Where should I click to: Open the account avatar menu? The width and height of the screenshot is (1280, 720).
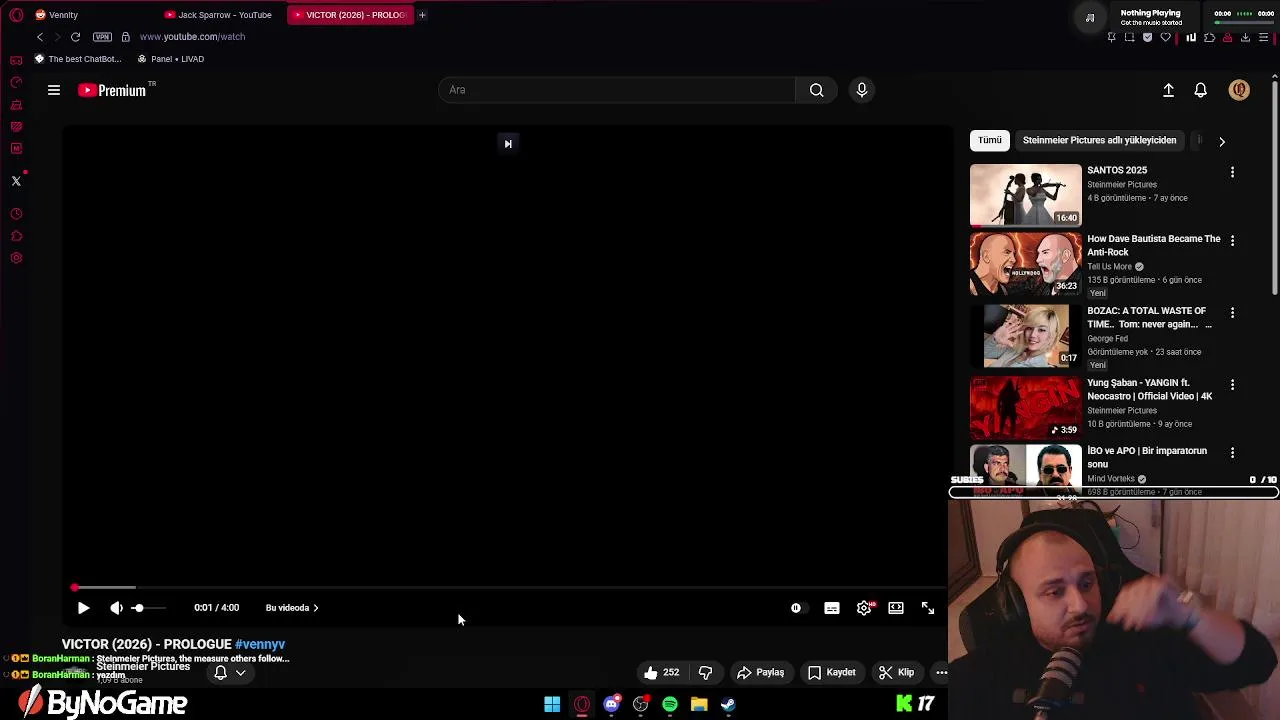[1239, 90]
